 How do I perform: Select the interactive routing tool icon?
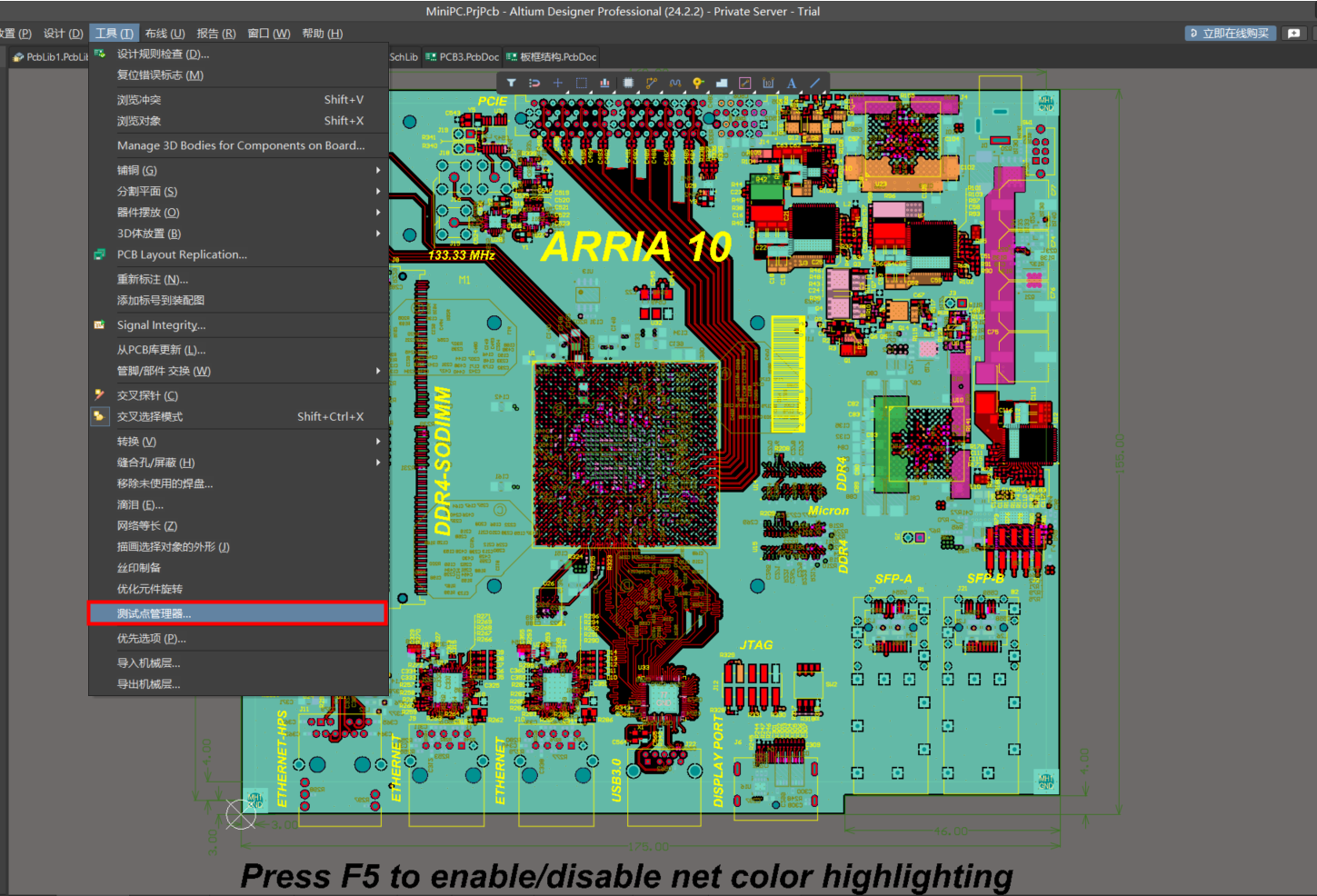(652, 83)
